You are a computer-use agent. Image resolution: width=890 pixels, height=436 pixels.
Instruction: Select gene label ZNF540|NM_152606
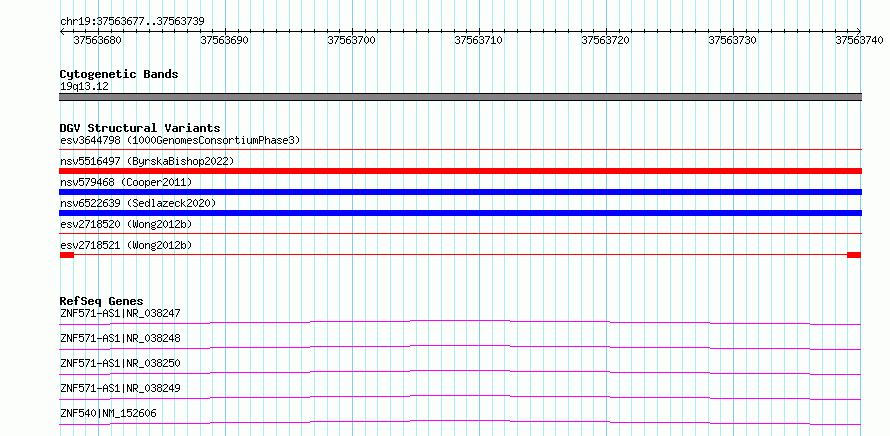108,413
